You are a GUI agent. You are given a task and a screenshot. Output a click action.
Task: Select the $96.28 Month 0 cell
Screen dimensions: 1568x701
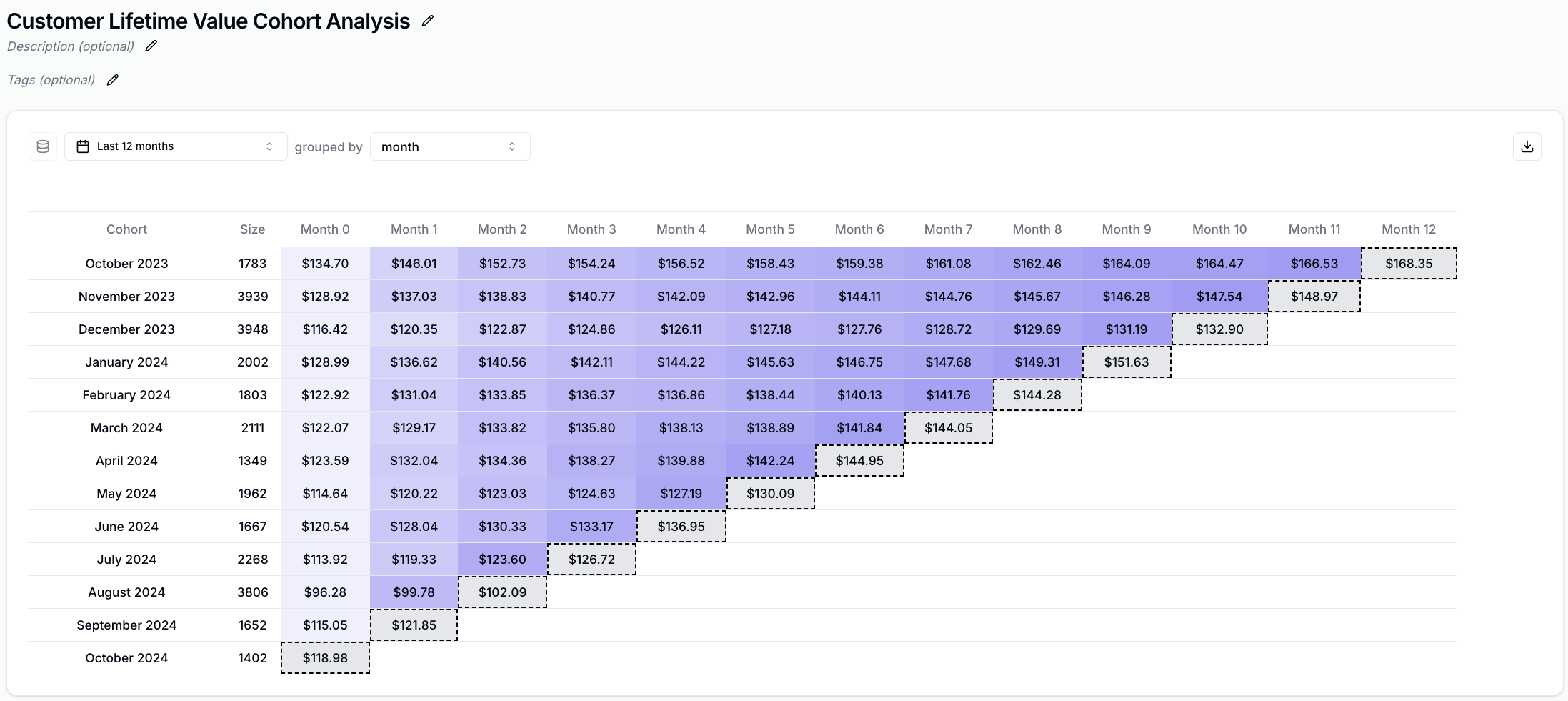pyautogui.click(x=325, y=592)
